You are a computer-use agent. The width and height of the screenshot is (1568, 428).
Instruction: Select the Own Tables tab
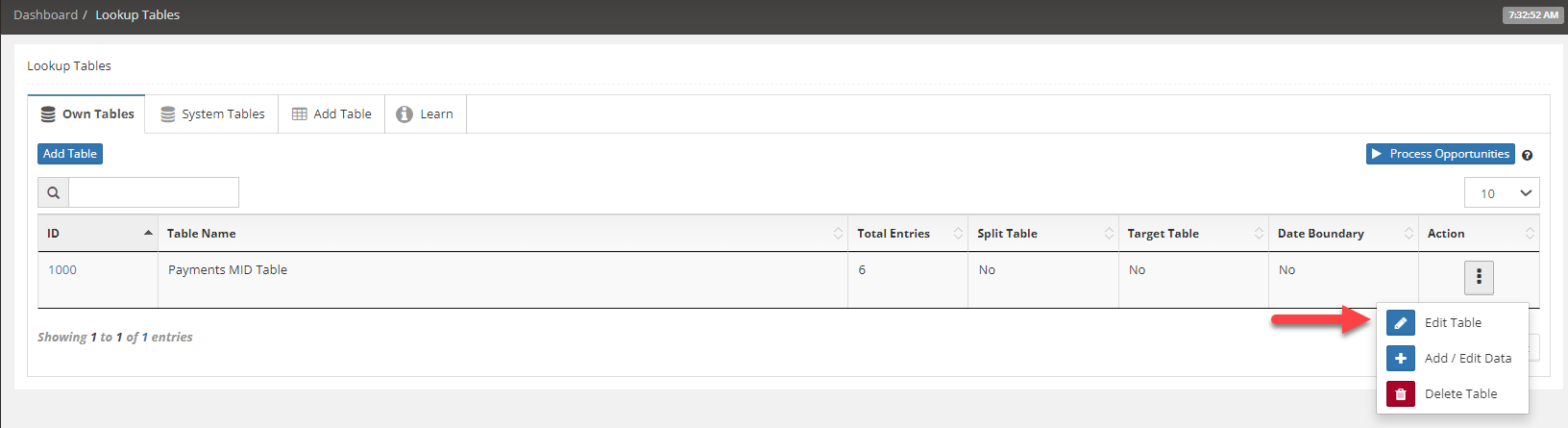click(86, 113)
